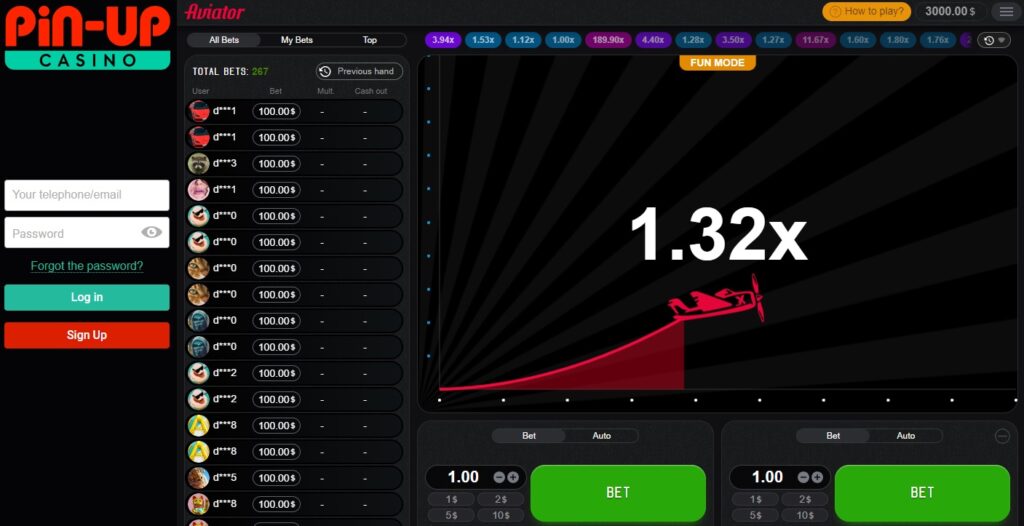Image resolution: width=1024 pixels, height=526 pixels.
Task: Select the 1.00x multiplier badge
Action: pos(563,40)
